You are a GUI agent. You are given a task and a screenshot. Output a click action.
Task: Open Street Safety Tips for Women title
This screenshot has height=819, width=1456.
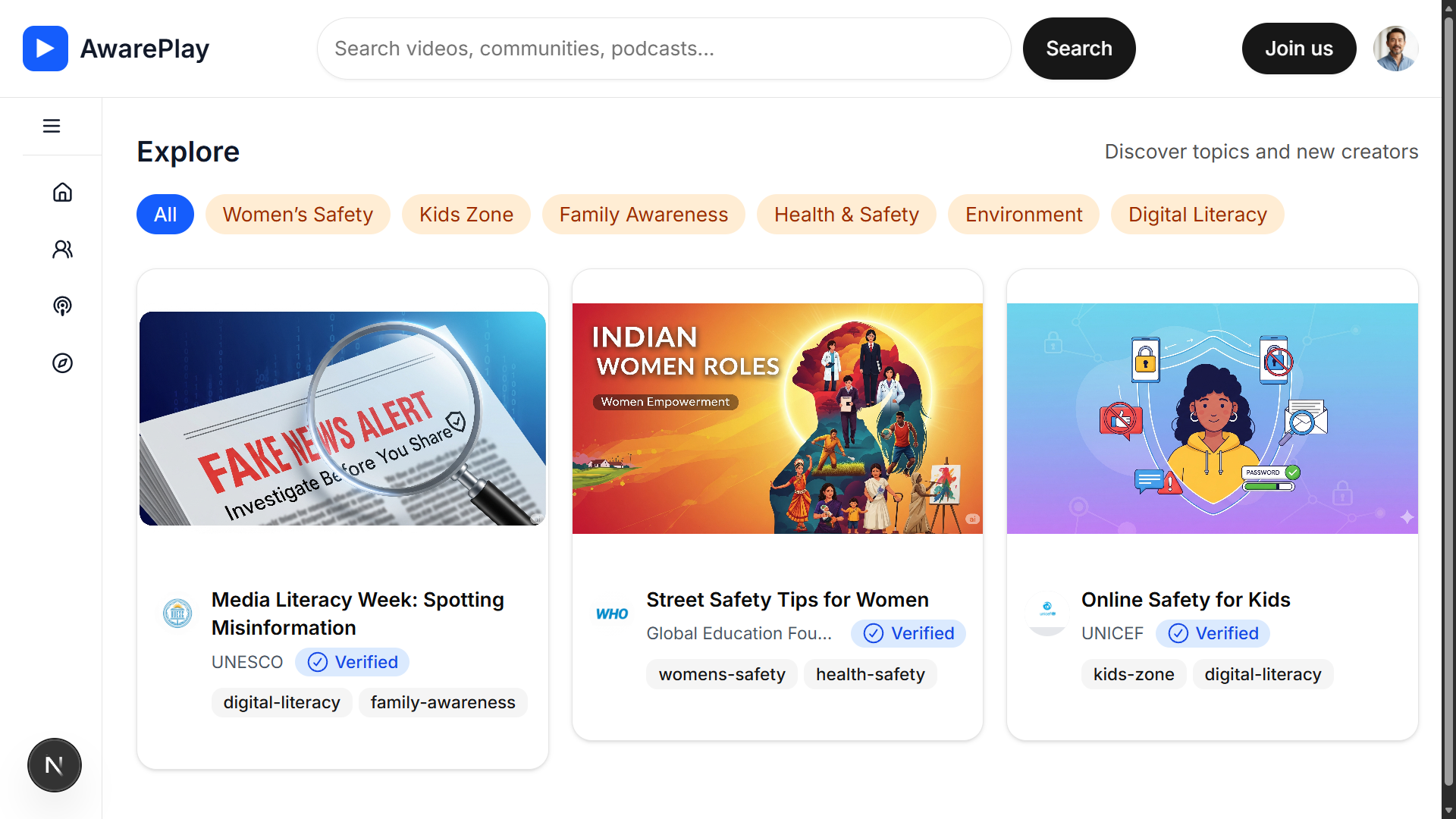(787, 600)
